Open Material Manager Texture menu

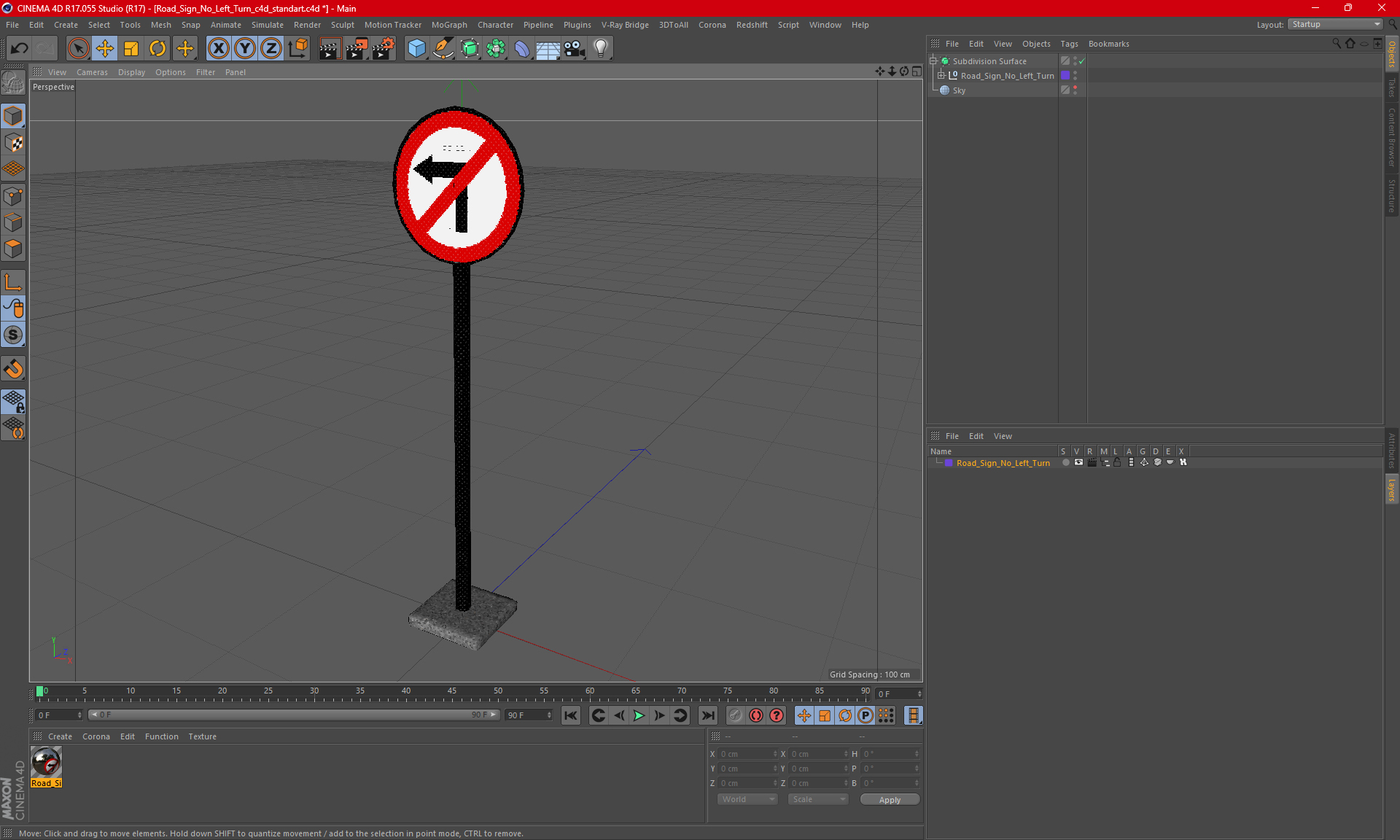tap(202, 736)
